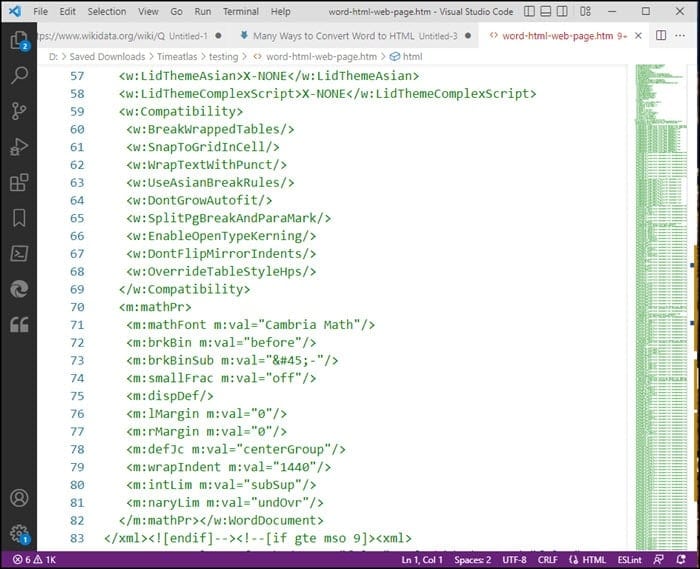Change encoding via UTF-8 status item
The image size is (700, 569).
[x=514, y=560]
